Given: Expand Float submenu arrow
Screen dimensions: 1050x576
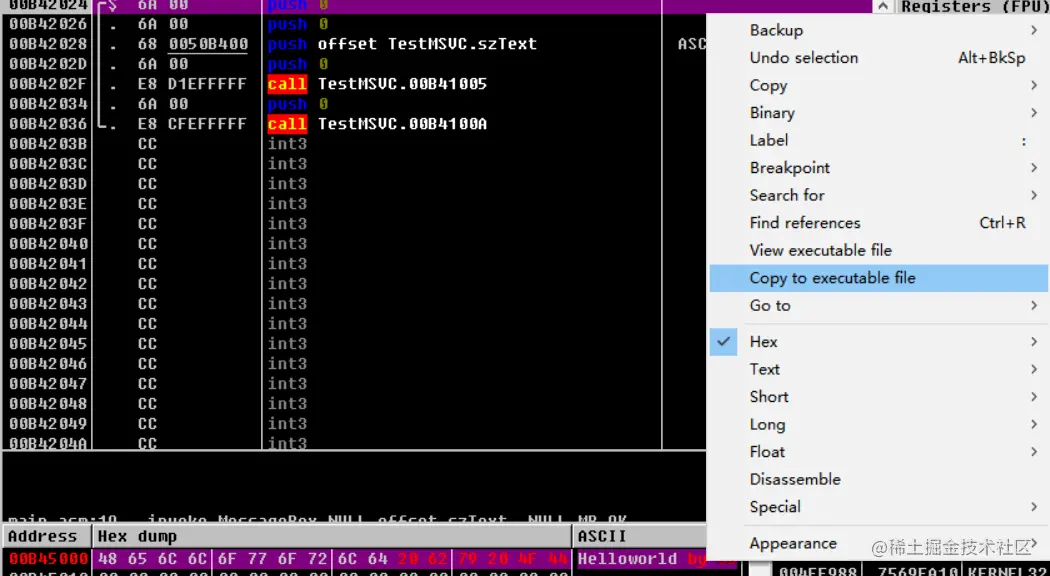Looking at the screenshot, I should pos(1034,451).
